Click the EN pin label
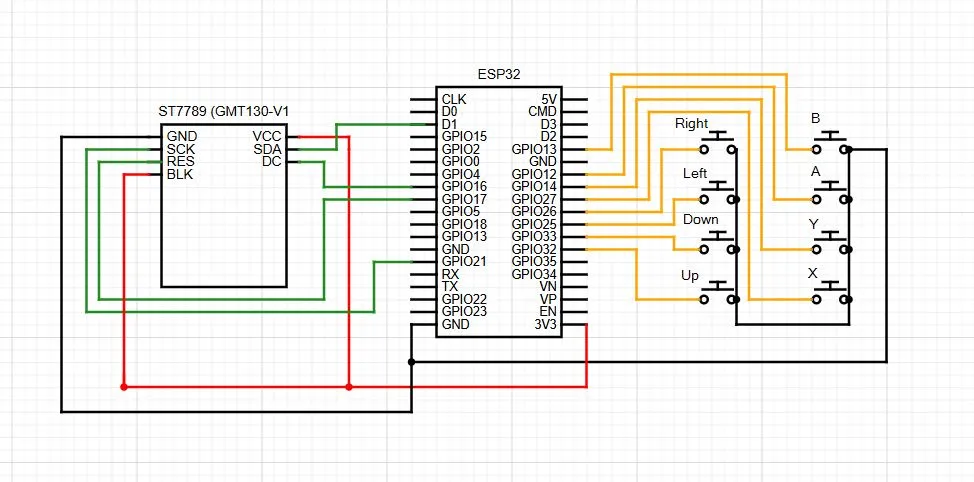 (x=548, y=311)
